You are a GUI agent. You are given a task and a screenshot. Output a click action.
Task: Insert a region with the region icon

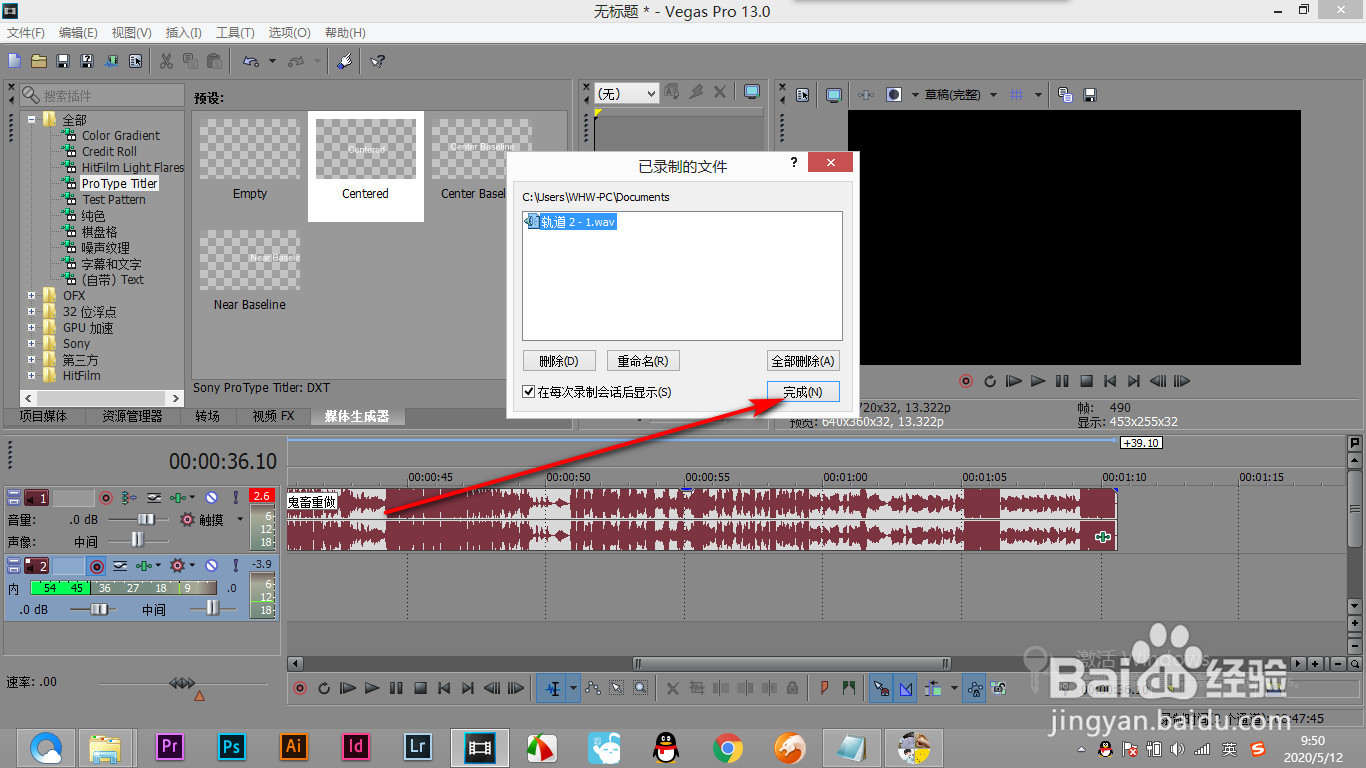click(x=849, y=688)
